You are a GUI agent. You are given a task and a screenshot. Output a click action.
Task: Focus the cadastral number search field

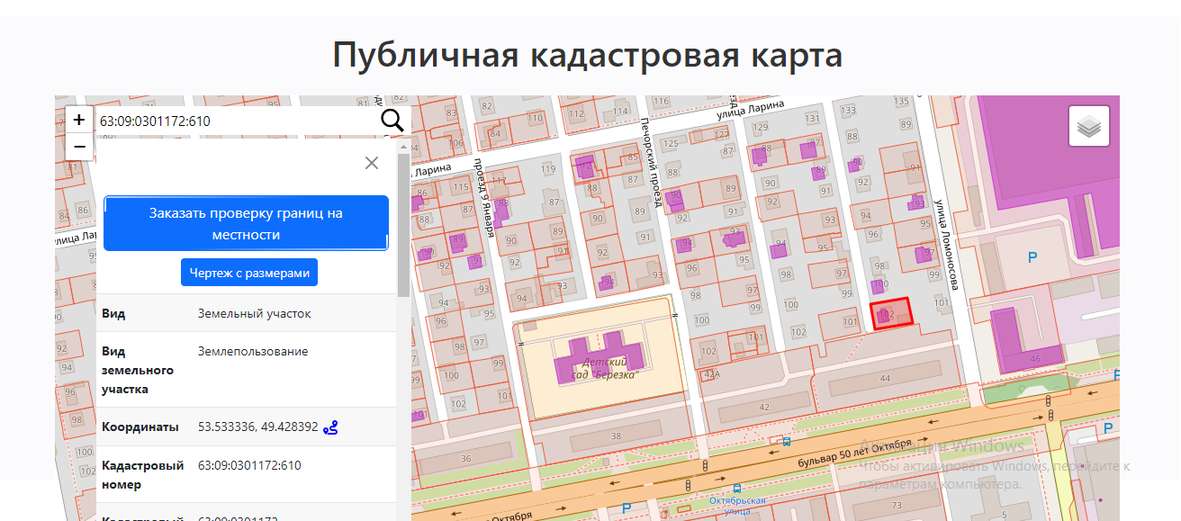tap(235, 121)
